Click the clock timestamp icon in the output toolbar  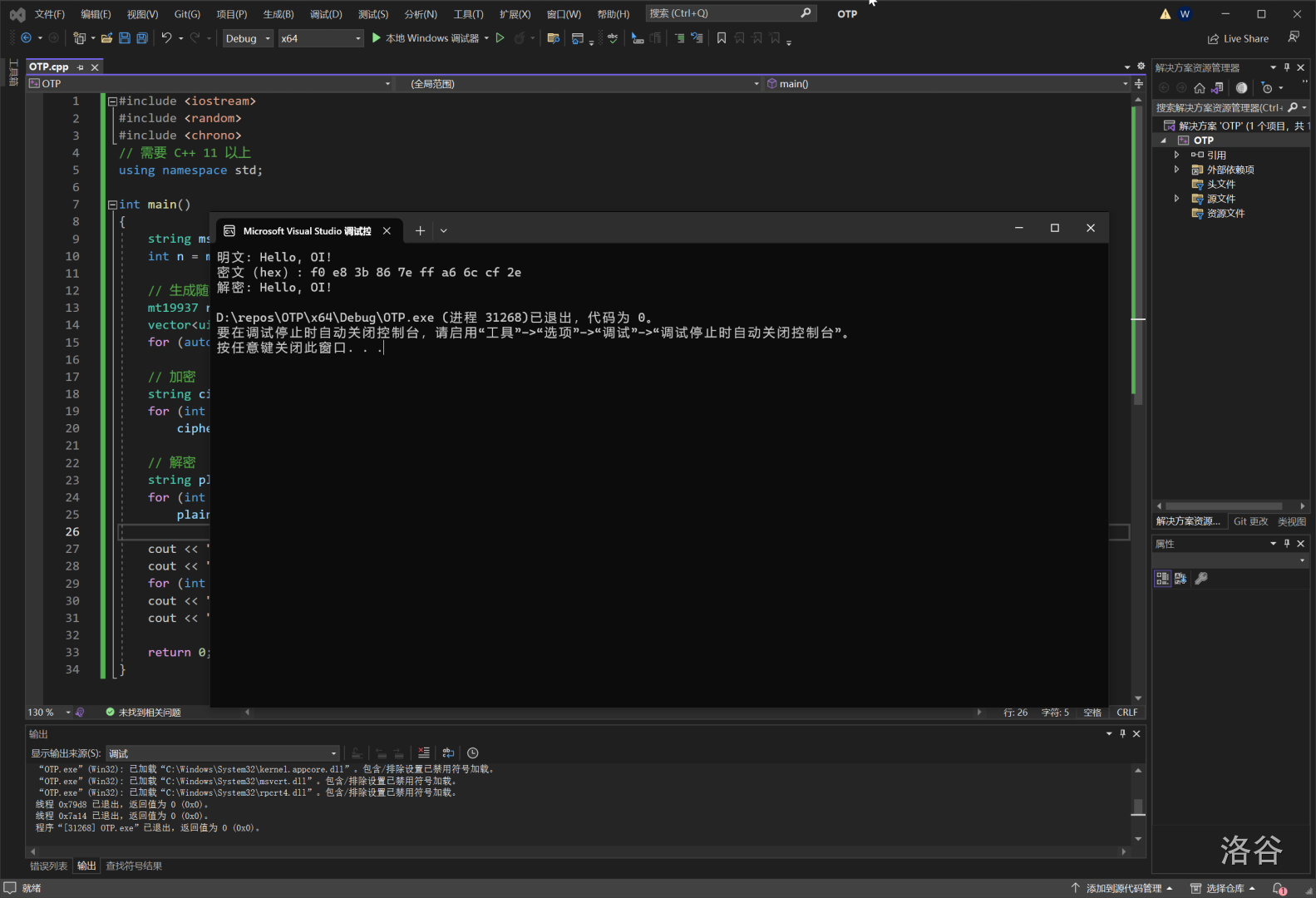coord(473,753)
